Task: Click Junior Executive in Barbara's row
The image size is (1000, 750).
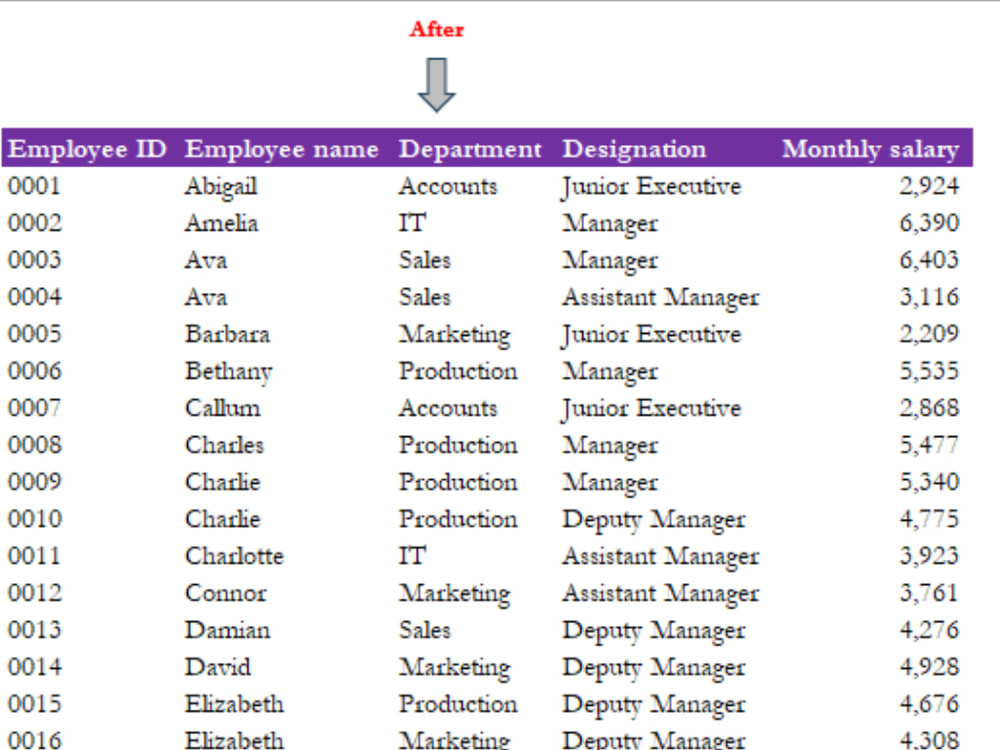Action: (x=651, y=335)
